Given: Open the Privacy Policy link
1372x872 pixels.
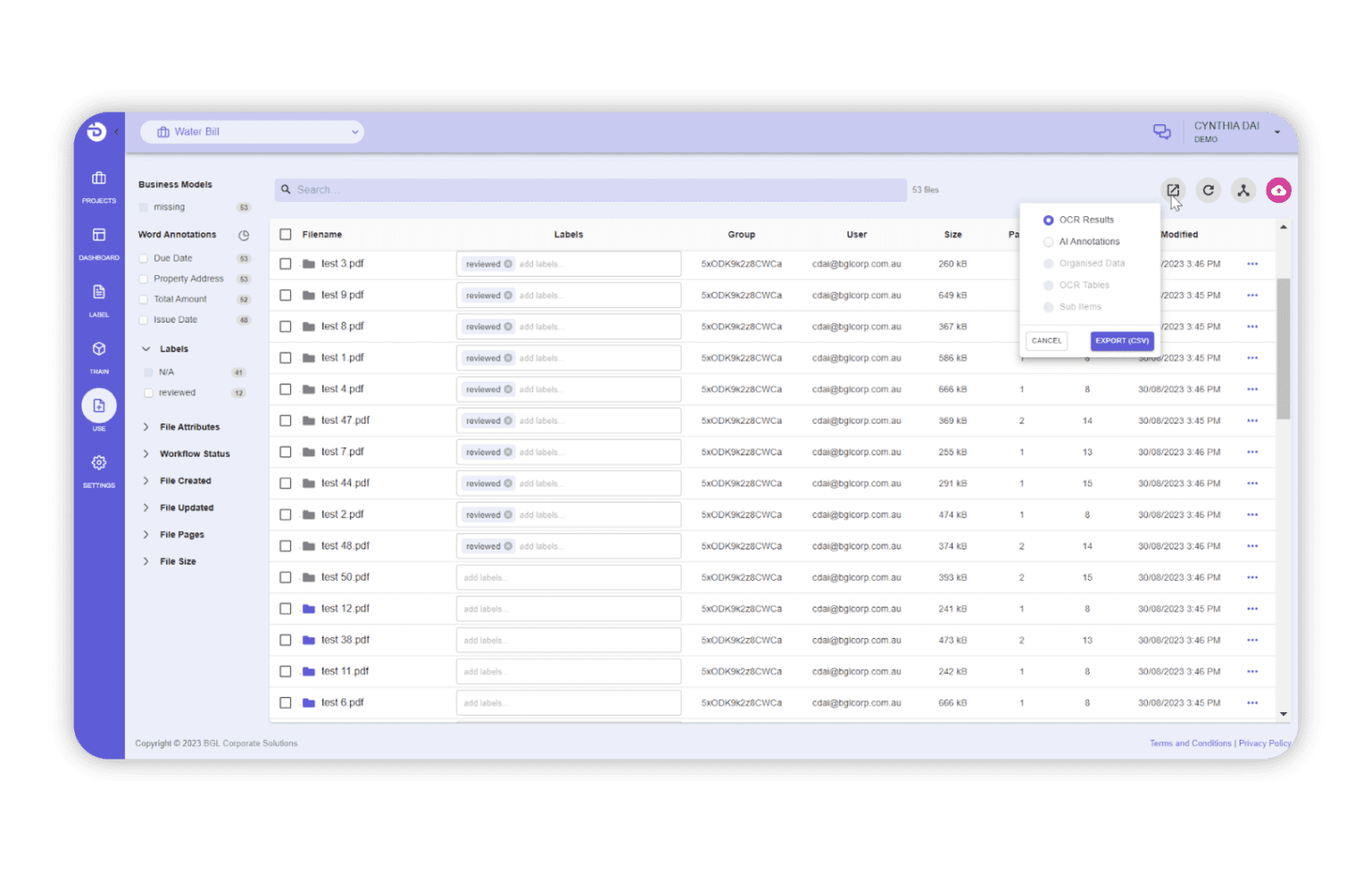Looking at the screenshot, I should point(1264,742).
